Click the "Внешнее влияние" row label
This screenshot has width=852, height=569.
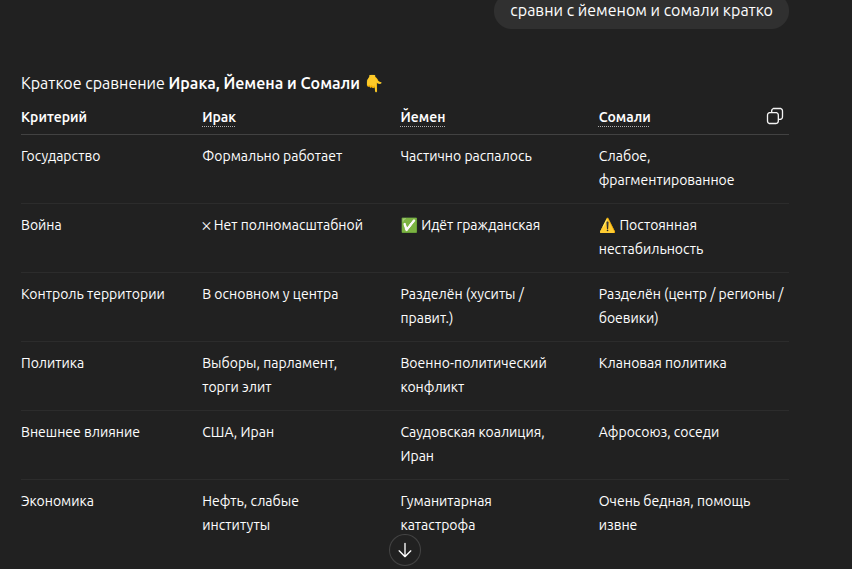[80, 432]
